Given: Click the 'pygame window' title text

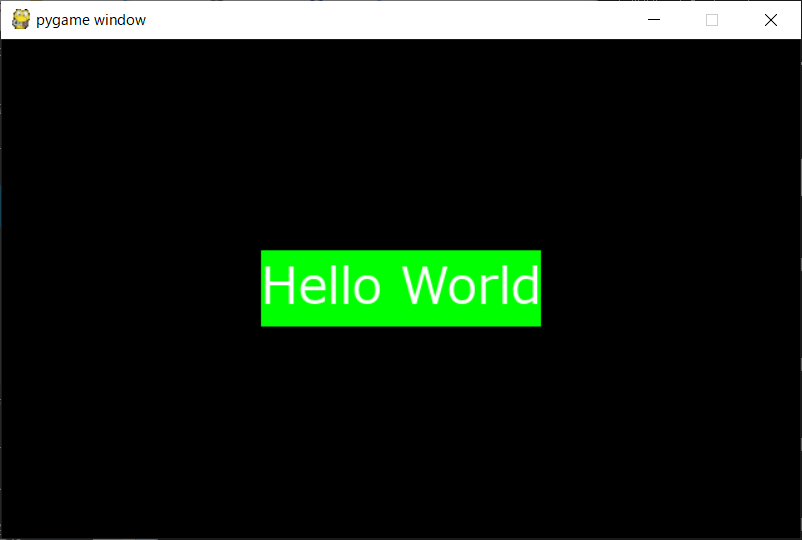Looking at the screenshot, I should pyautogui.click(x=91, y=20).
